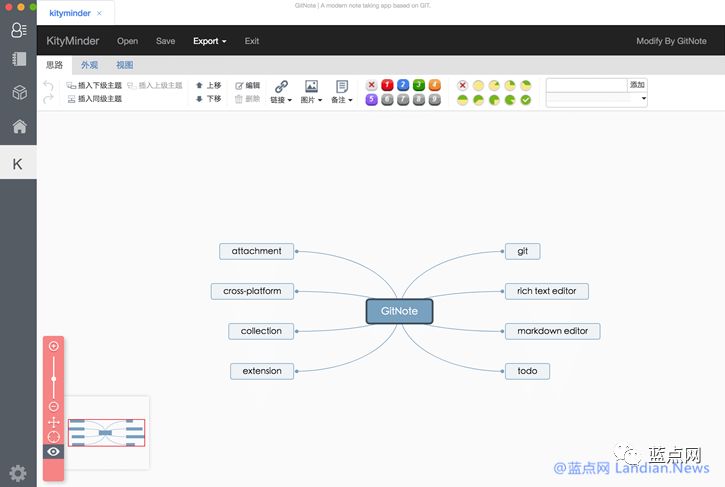725x487 pixels.
Task: Click the redo arrow icon
Action: pyautogui.click(x=48, y=99)
